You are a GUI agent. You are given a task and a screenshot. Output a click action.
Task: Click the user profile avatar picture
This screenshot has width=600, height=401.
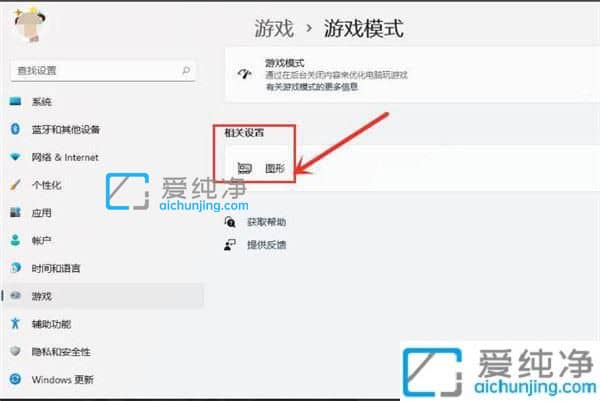tap(30, 24)
